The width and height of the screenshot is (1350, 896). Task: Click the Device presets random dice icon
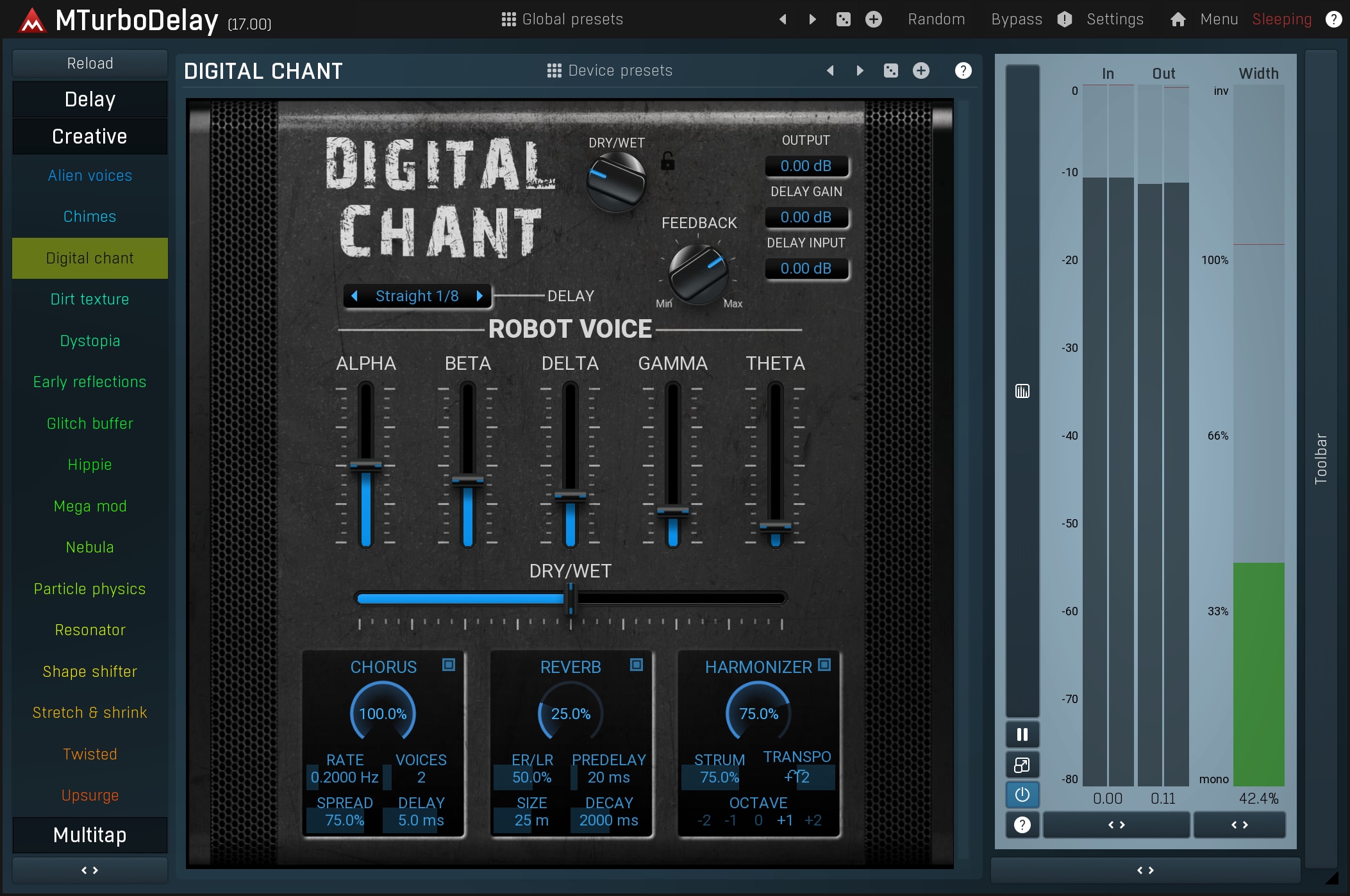[x=890, y=71]
